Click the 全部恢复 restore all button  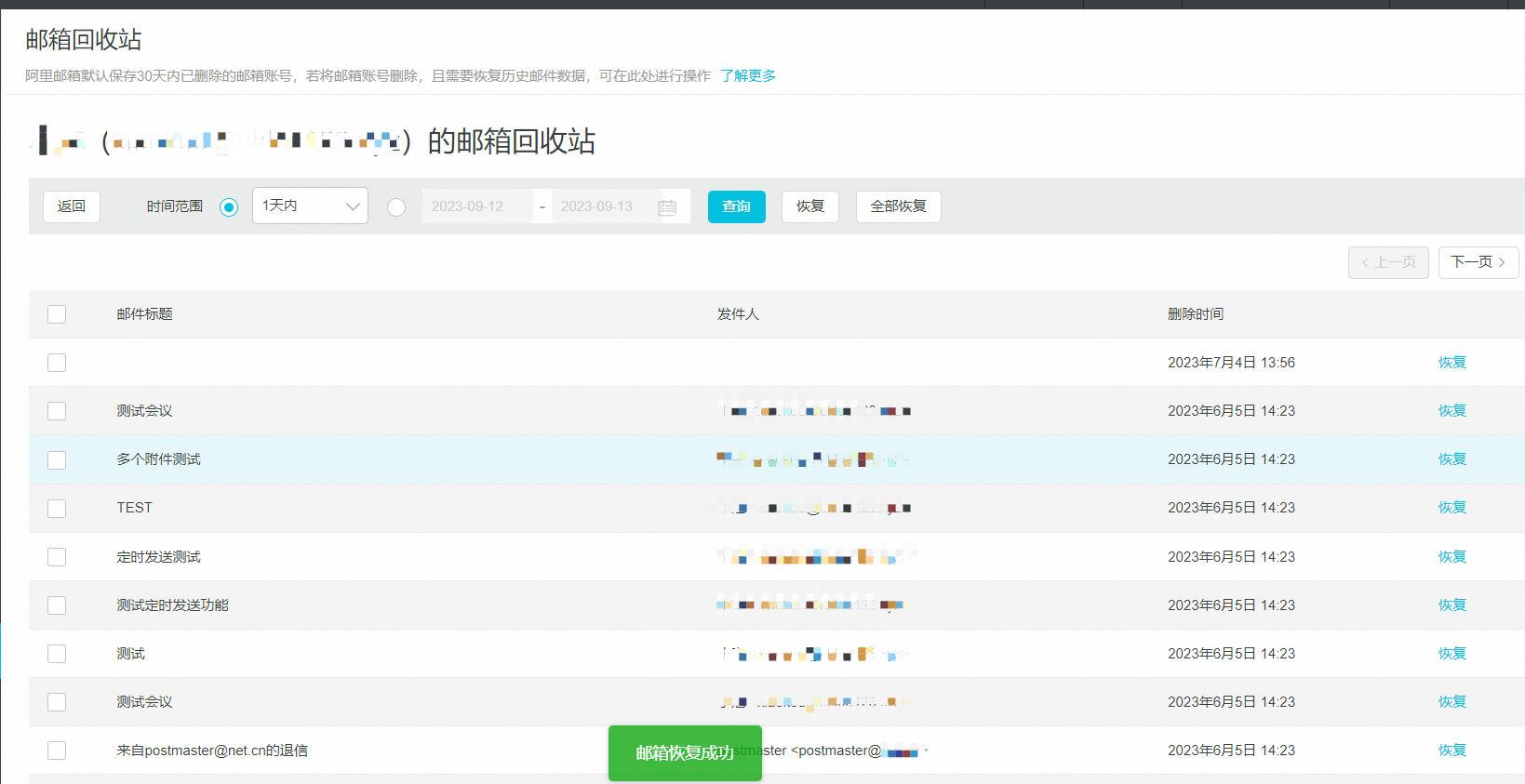click(898, 206)
